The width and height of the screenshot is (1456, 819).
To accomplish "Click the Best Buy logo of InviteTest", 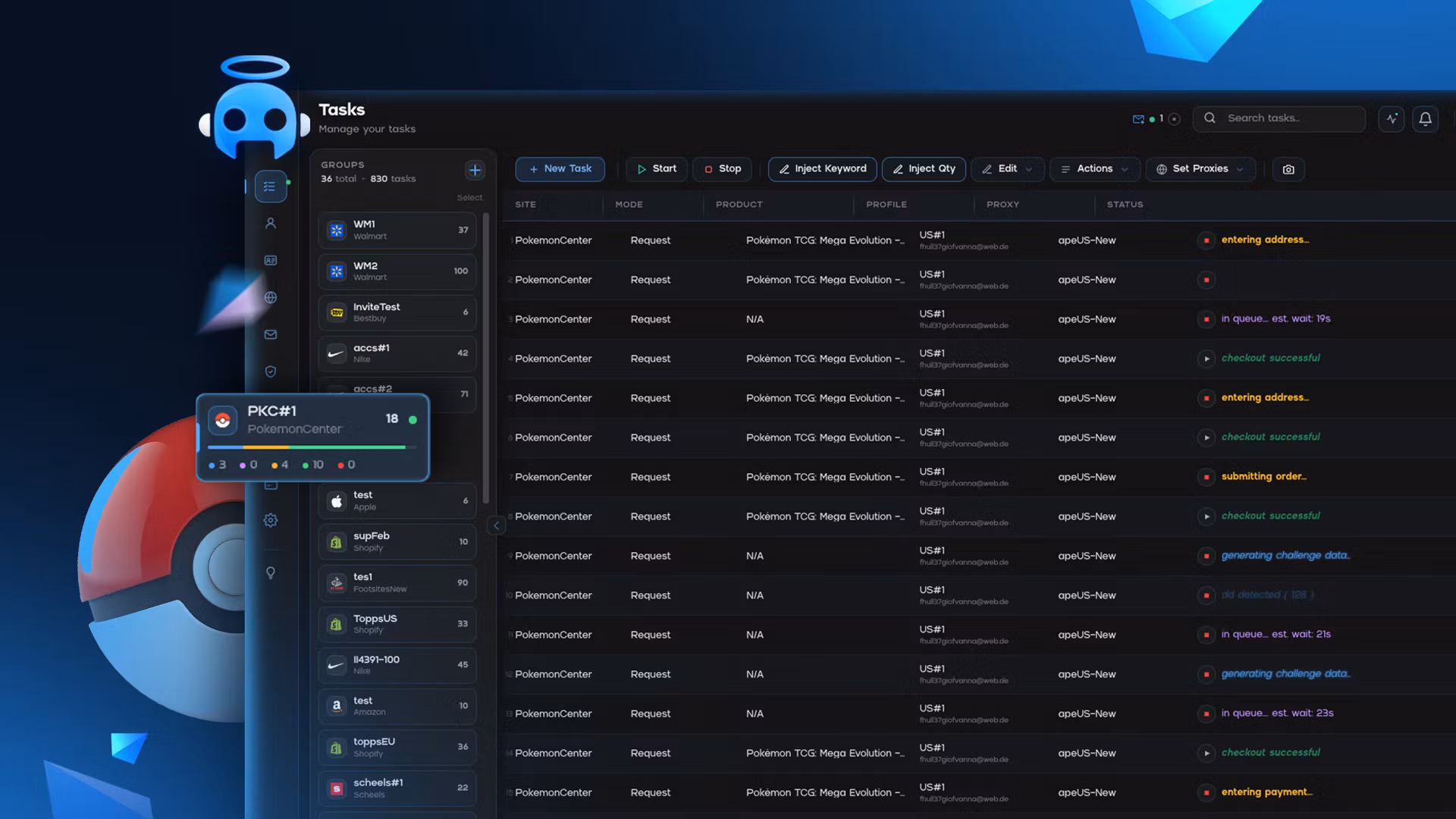I will pyautogui.click(x=337, y=312).
